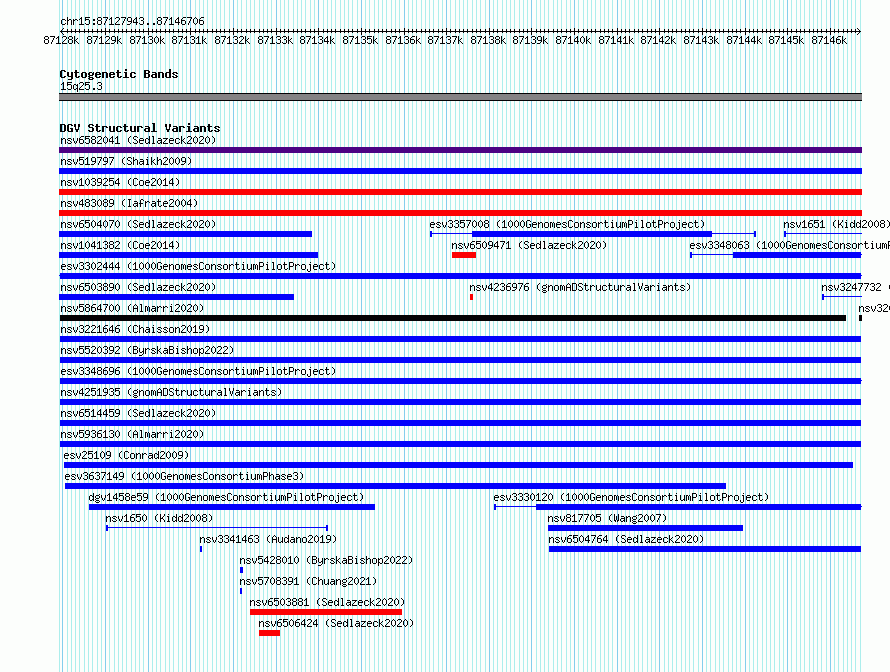
Task: Click the DGV Structural Variants track title
Action: tap(140, 128)
